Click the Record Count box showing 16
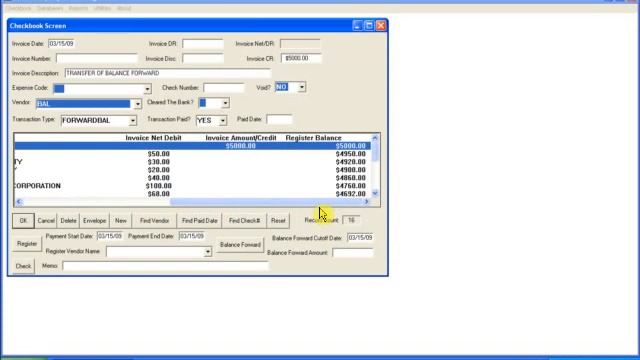This screenshot has width=640, height=360. pyautogui.click(x=351, y=220)
